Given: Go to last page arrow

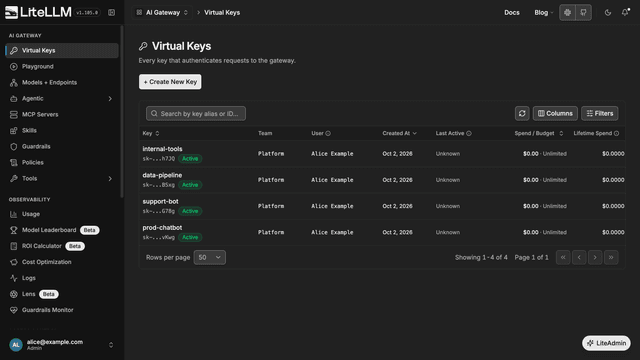Looking at the screenshot, I should 611,258.
